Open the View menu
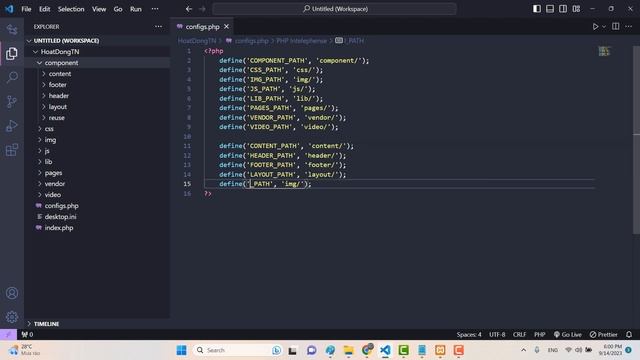The height and width of the screenshot is (360, 640). (x=99, y=9)
